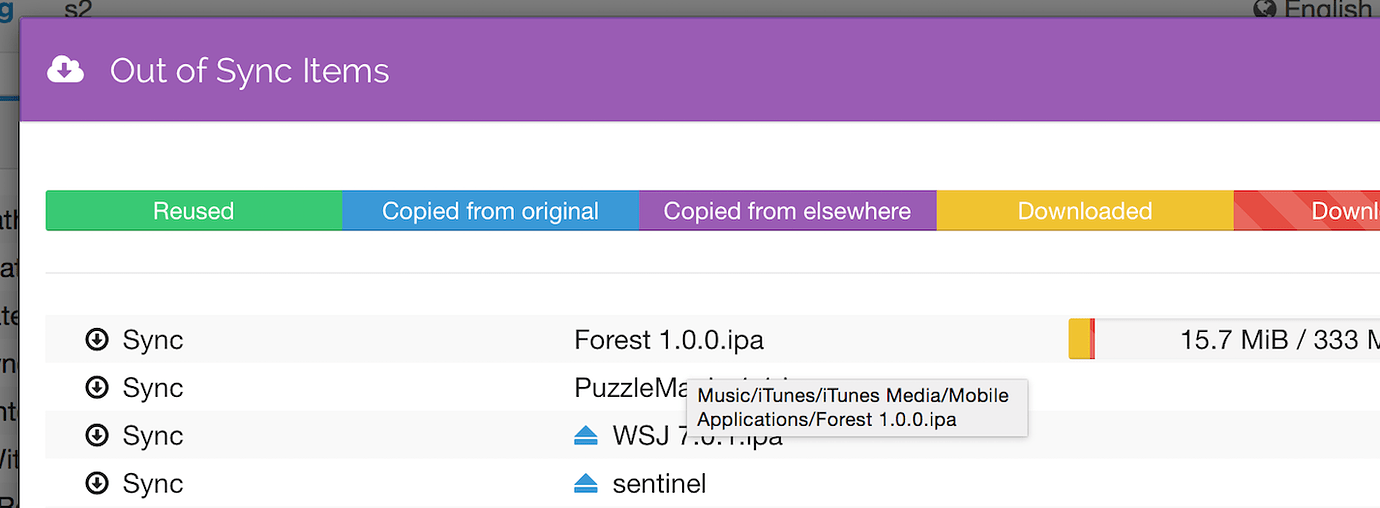Click the sentinel file name
1380x508 pixels.
659,484
